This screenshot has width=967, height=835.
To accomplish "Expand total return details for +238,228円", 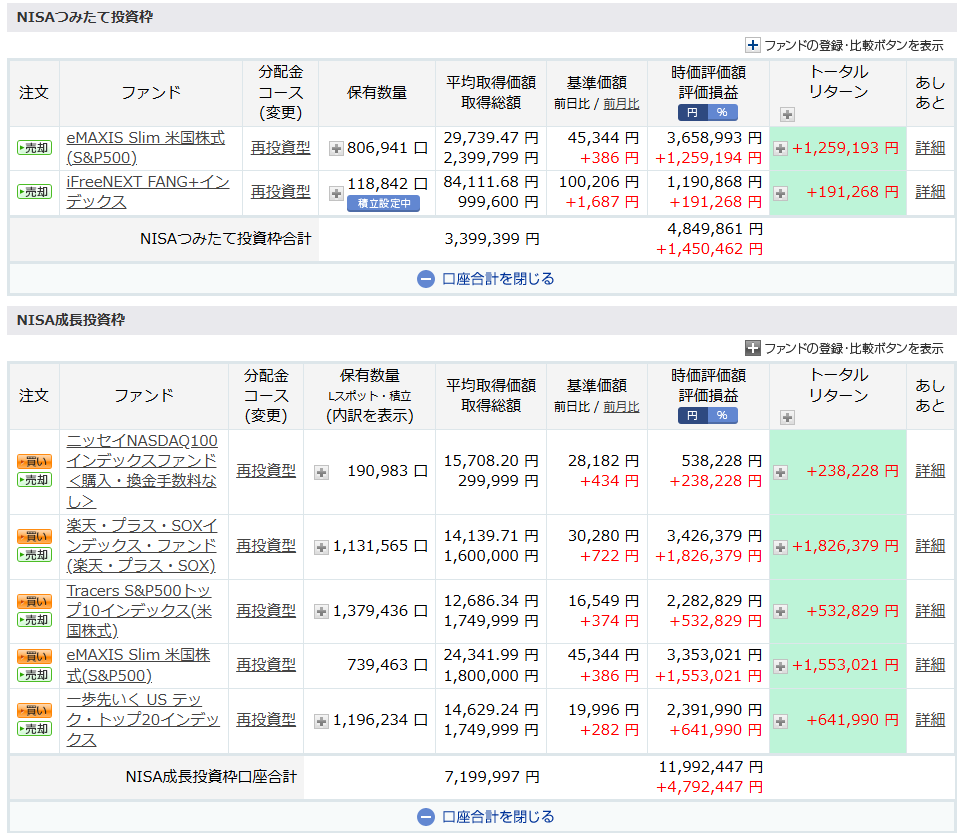I will click(781, 472).
